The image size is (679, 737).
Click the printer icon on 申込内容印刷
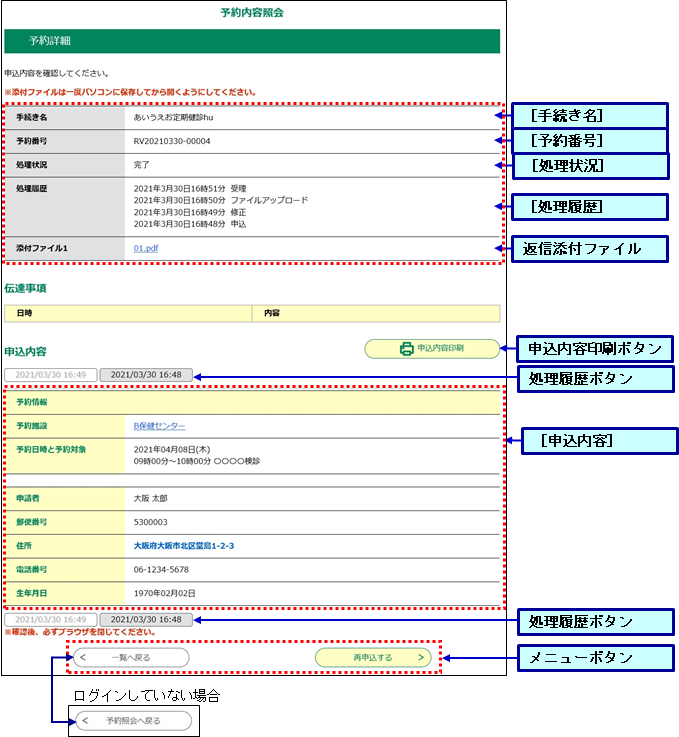(406, 349)
